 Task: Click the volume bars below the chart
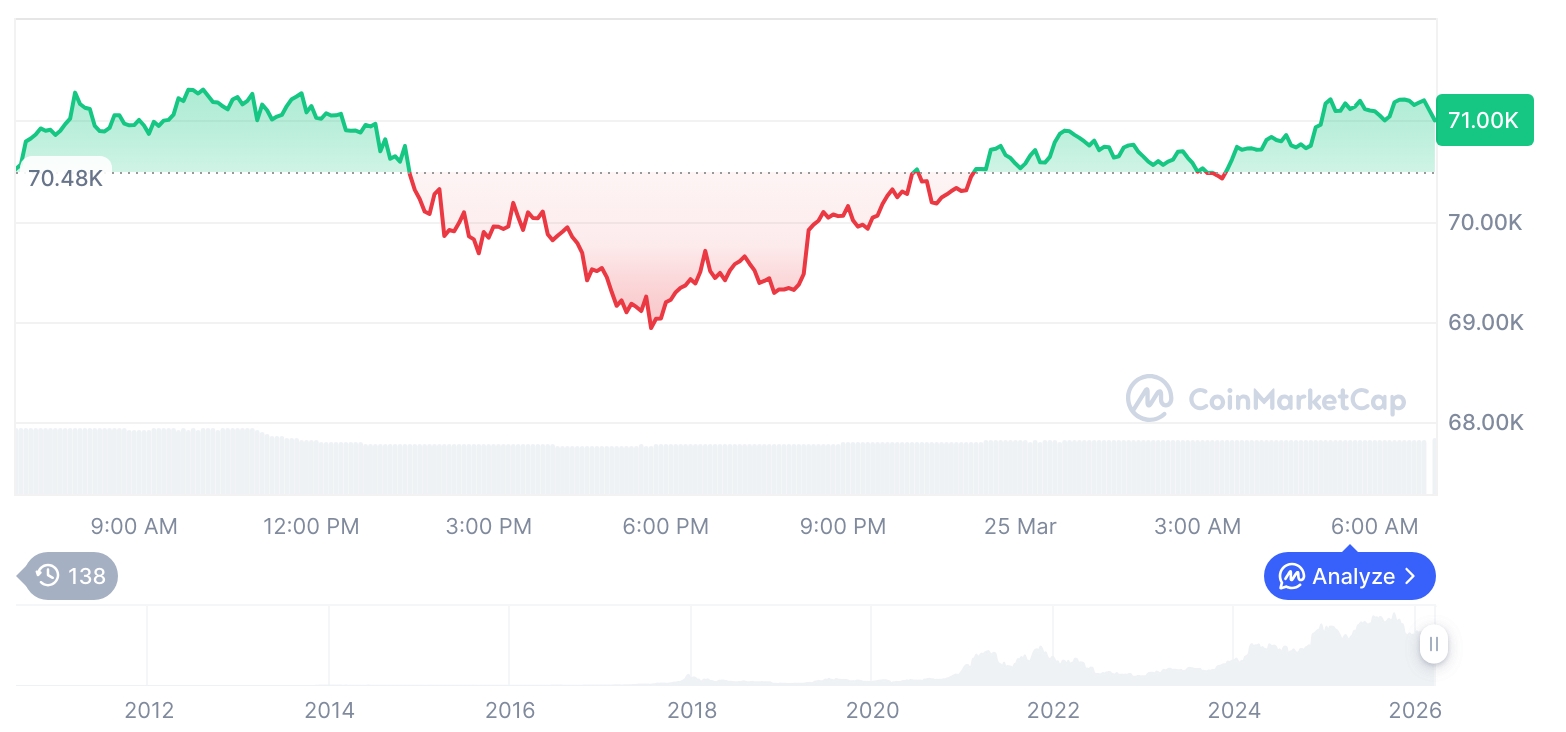[700, 468]
